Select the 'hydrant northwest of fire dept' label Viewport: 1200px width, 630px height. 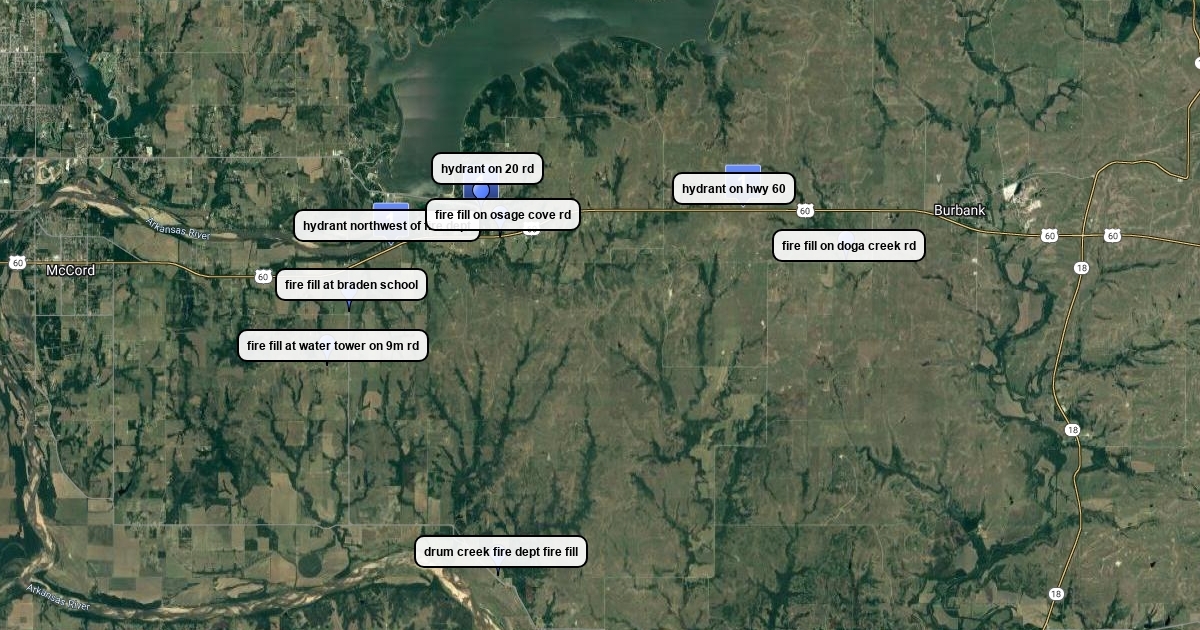pyautogui.click(x=386, y=226)
